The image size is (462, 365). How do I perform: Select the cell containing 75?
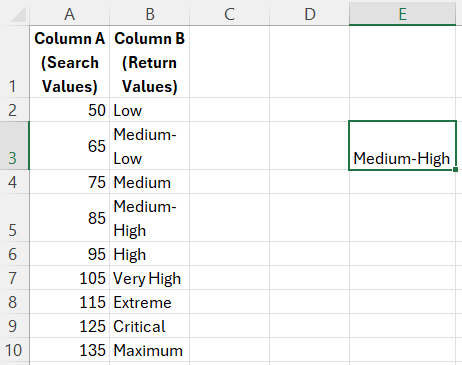pyautogui.click(x=69, y=182)
